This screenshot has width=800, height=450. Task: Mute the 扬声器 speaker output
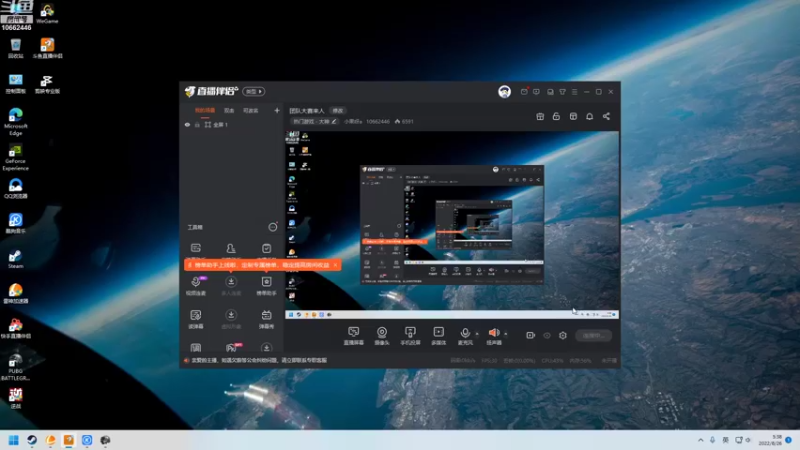click(x=494, y=336)
